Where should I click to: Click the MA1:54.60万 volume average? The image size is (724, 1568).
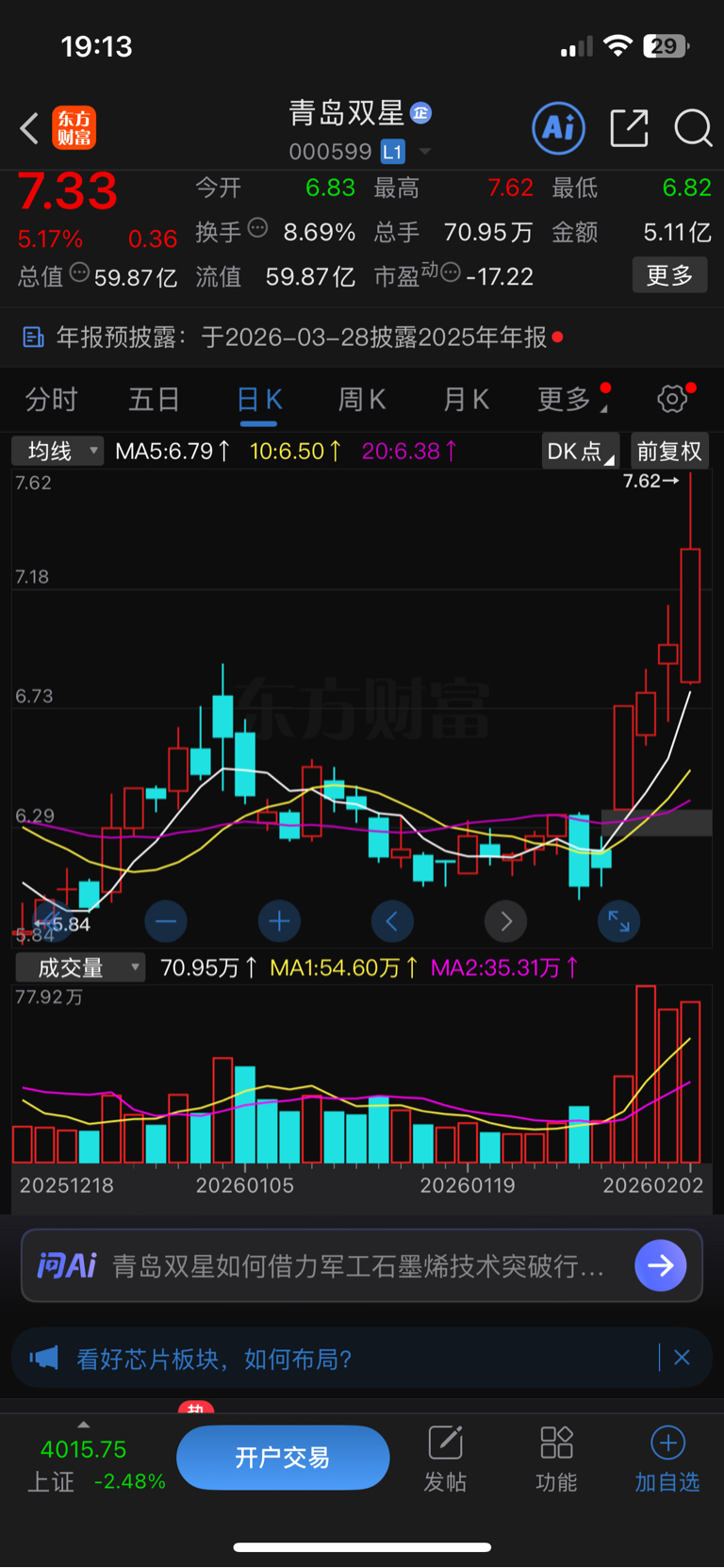tap(344, 967)
